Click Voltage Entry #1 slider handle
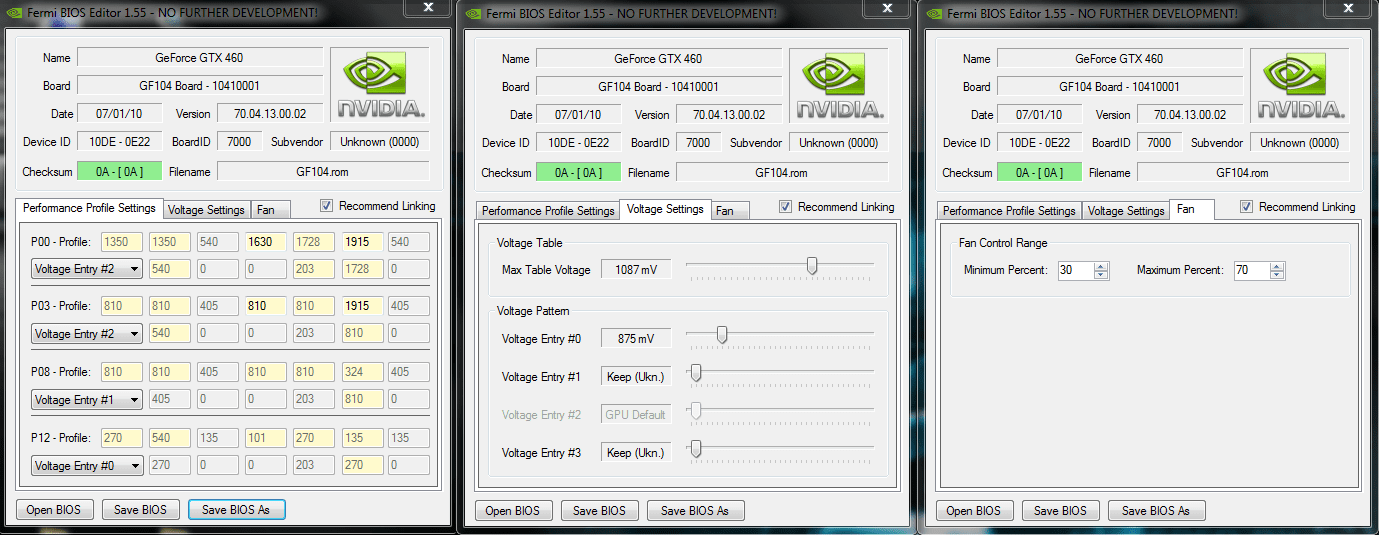Screen dimensions: 1379x535 point(696,372)
